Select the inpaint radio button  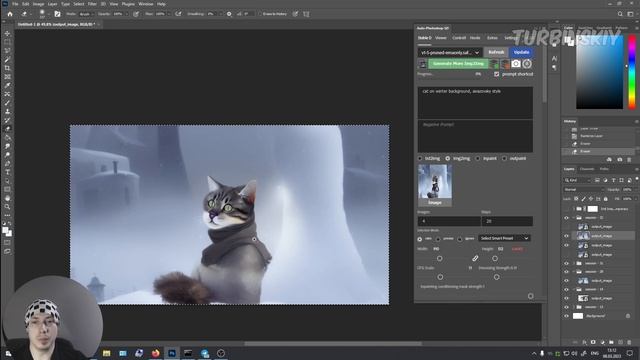478,158
